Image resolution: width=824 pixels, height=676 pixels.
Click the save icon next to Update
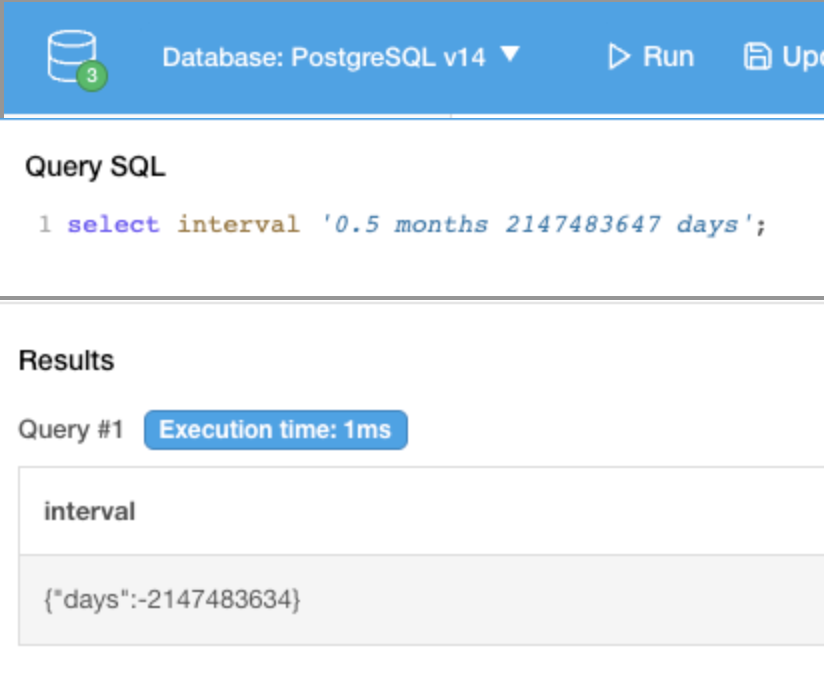coord(757,57)
